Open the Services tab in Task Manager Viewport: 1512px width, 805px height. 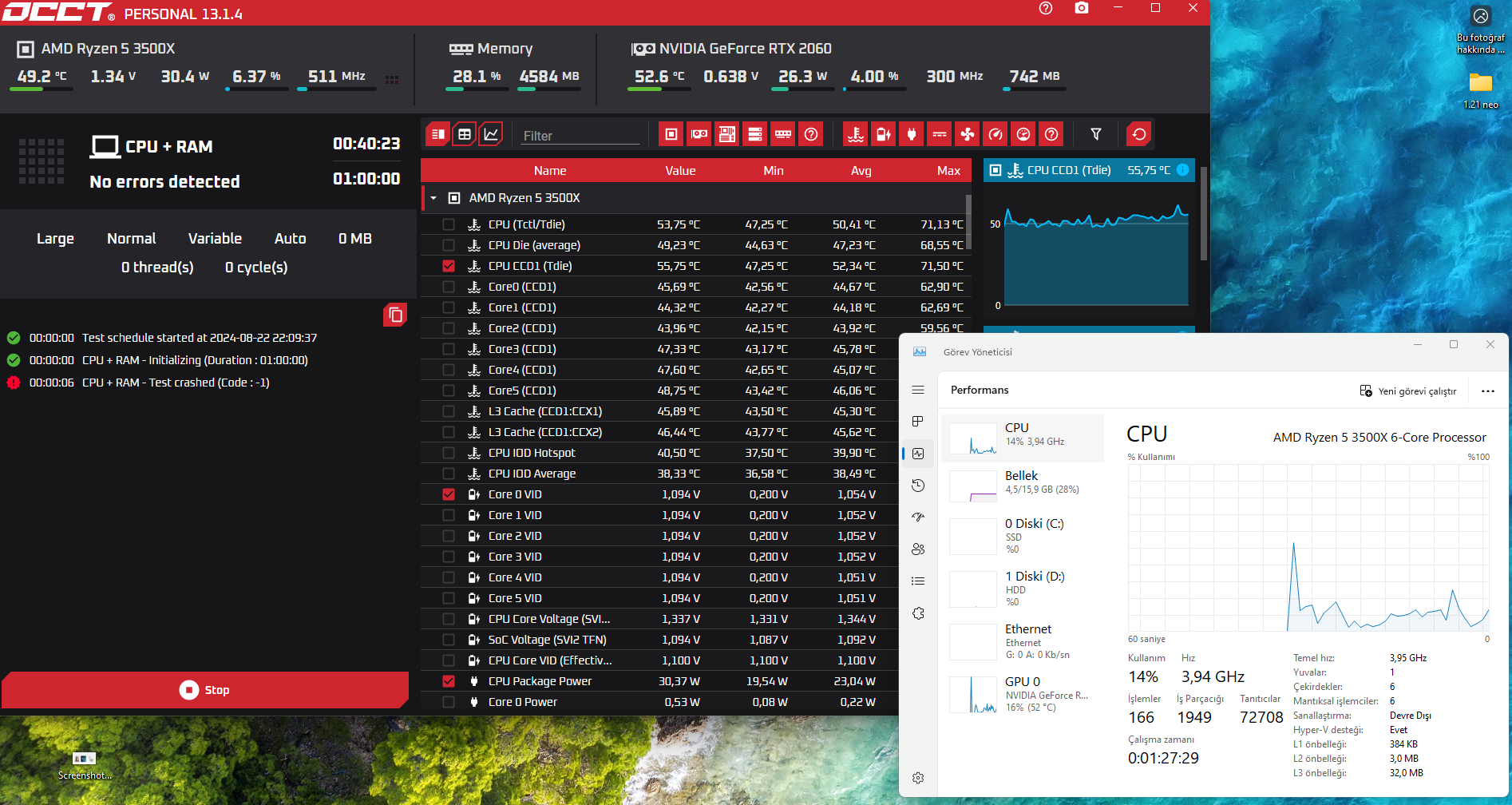[x=918, y=613]
